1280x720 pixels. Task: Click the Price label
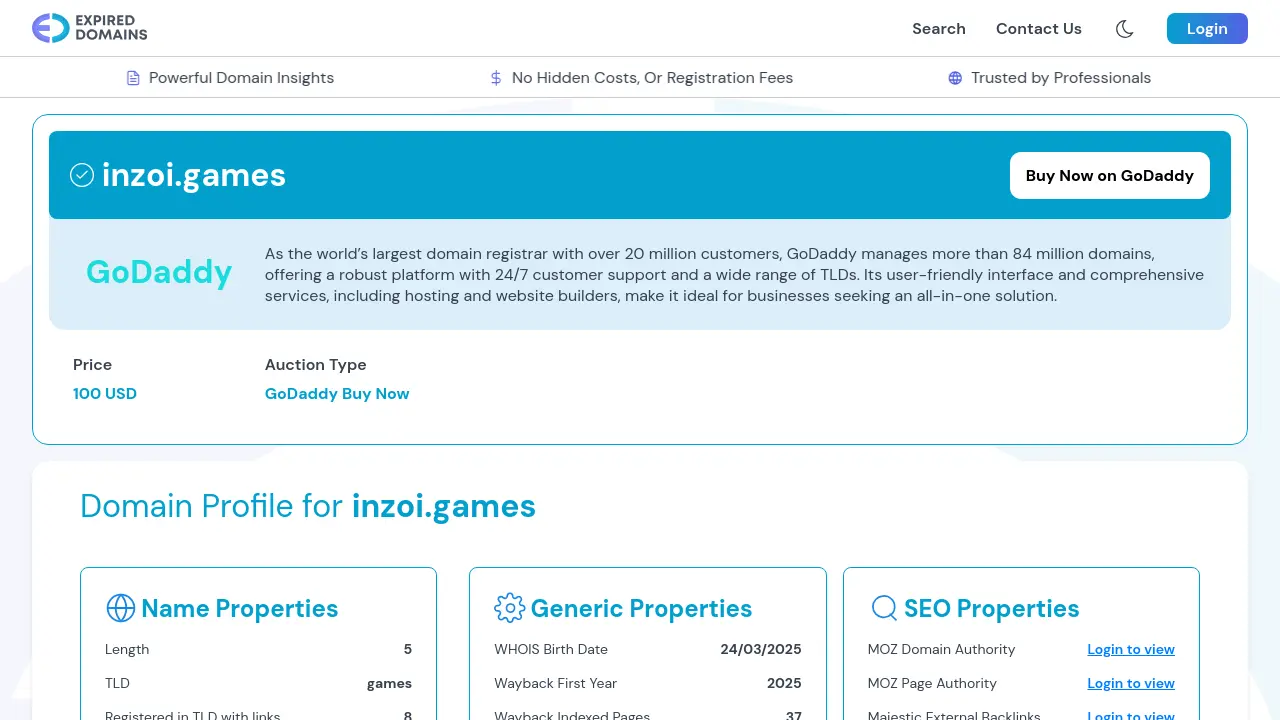tap(92, 365)
